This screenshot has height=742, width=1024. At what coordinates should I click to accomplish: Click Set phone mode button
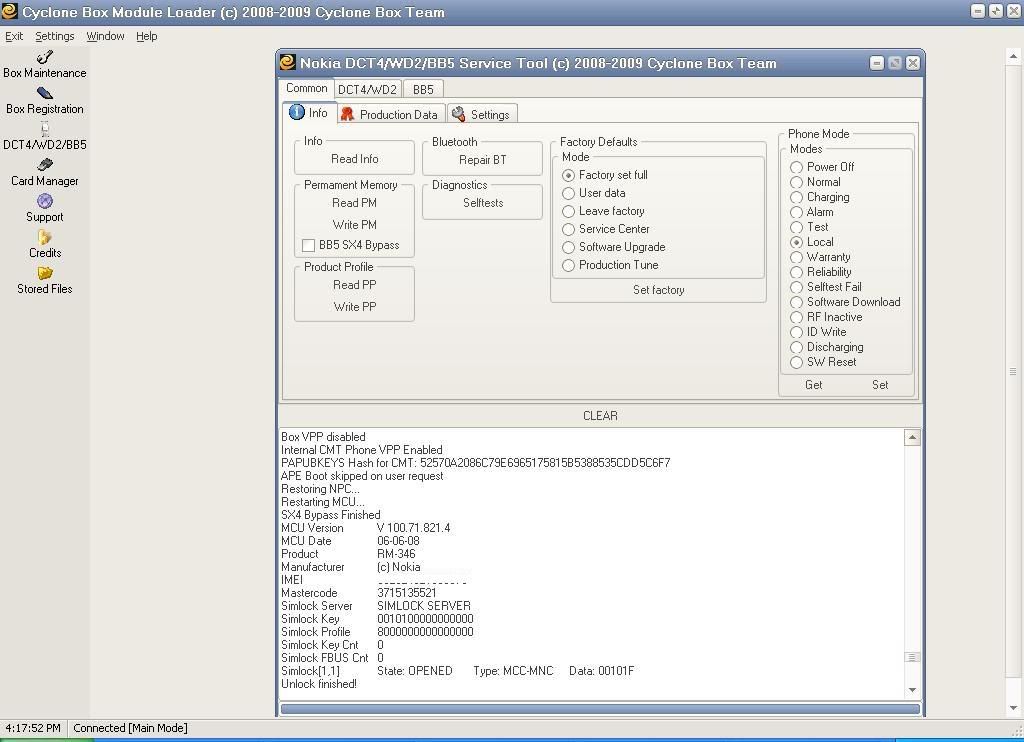click(x=880, y=385)
